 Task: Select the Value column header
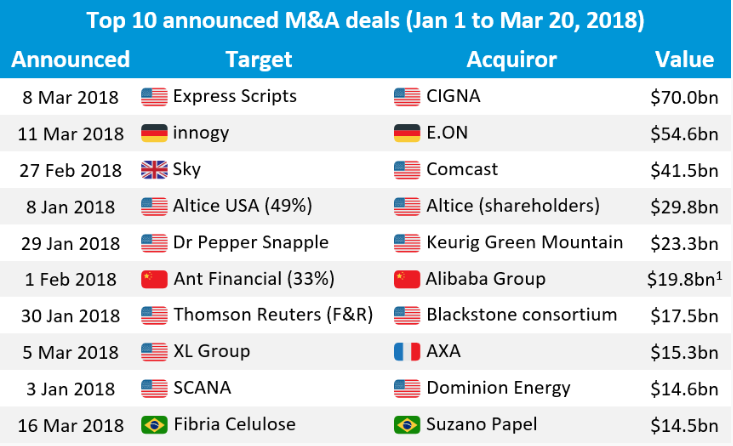684,59
